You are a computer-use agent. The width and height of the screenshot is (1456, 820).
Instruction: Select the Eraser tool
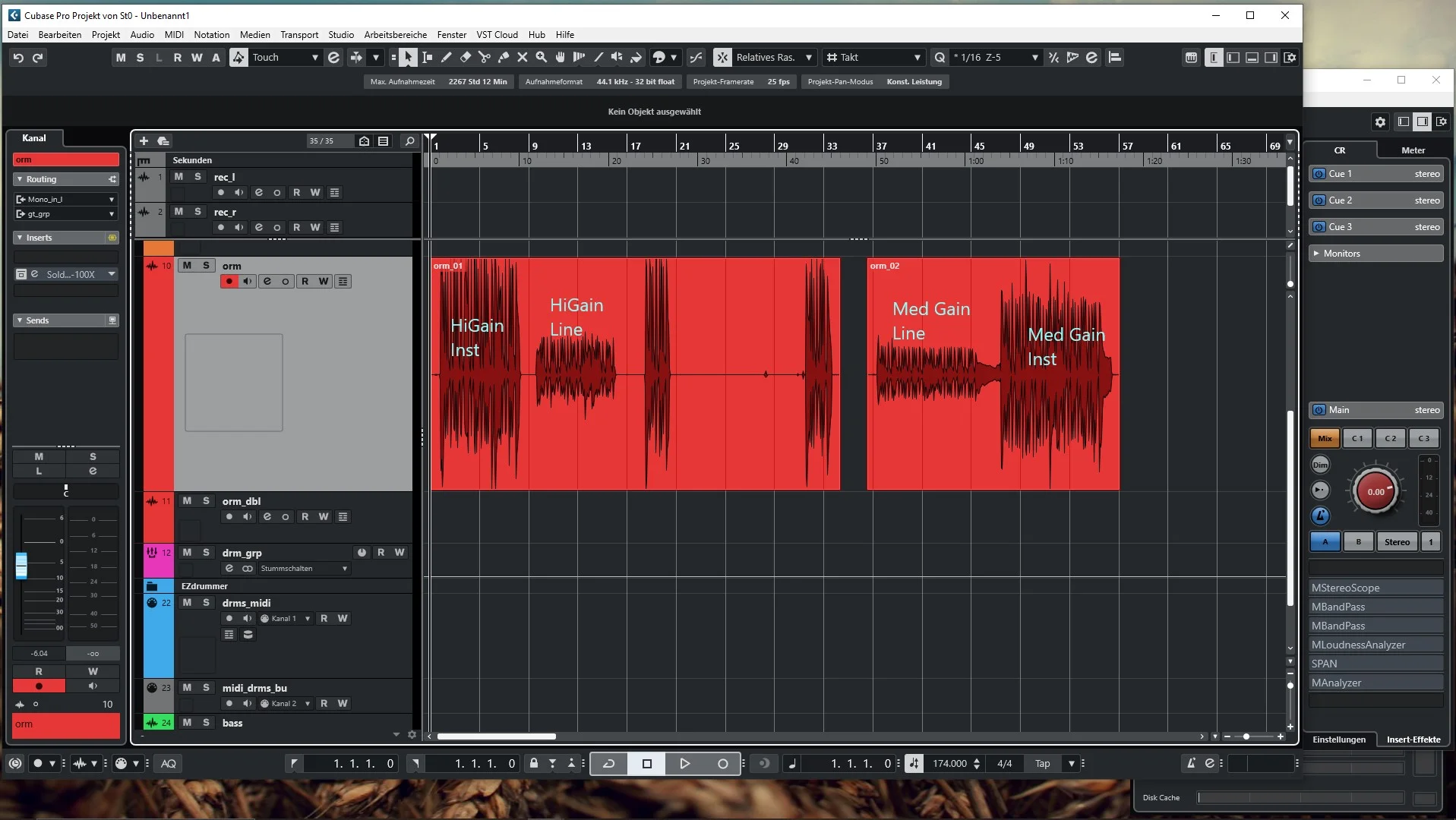coord(466,58)
